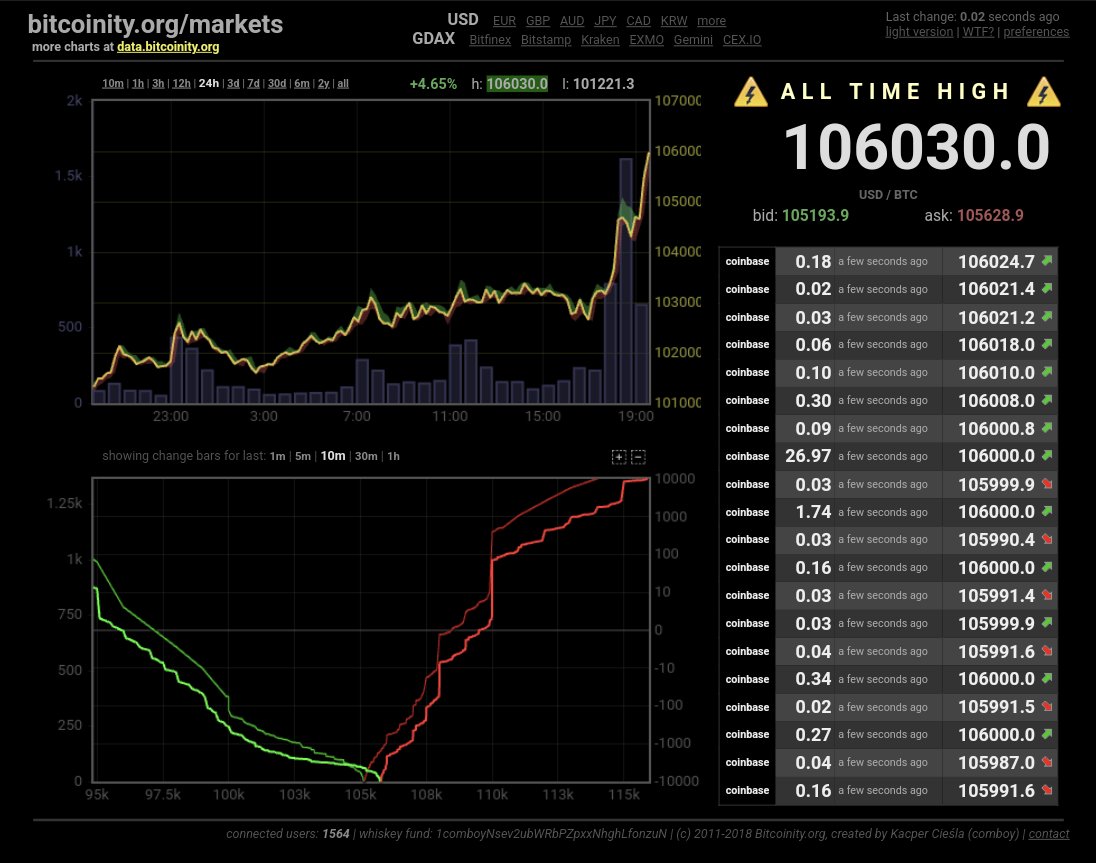Image resolution: width=1096 pixels, height=863 pixels.
Task: Click the large price 106030.0
Action: 916,147
